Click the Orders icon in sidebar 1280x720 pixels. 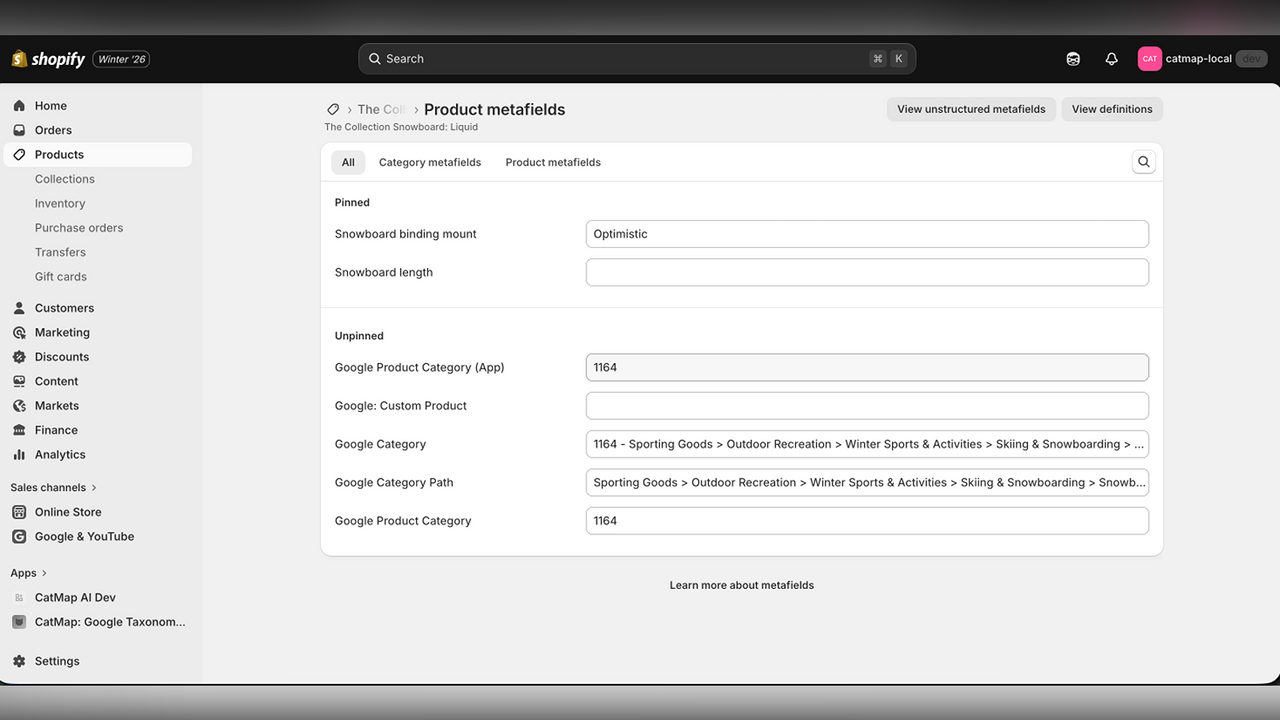pyautogui.click(x=19, y=130)
